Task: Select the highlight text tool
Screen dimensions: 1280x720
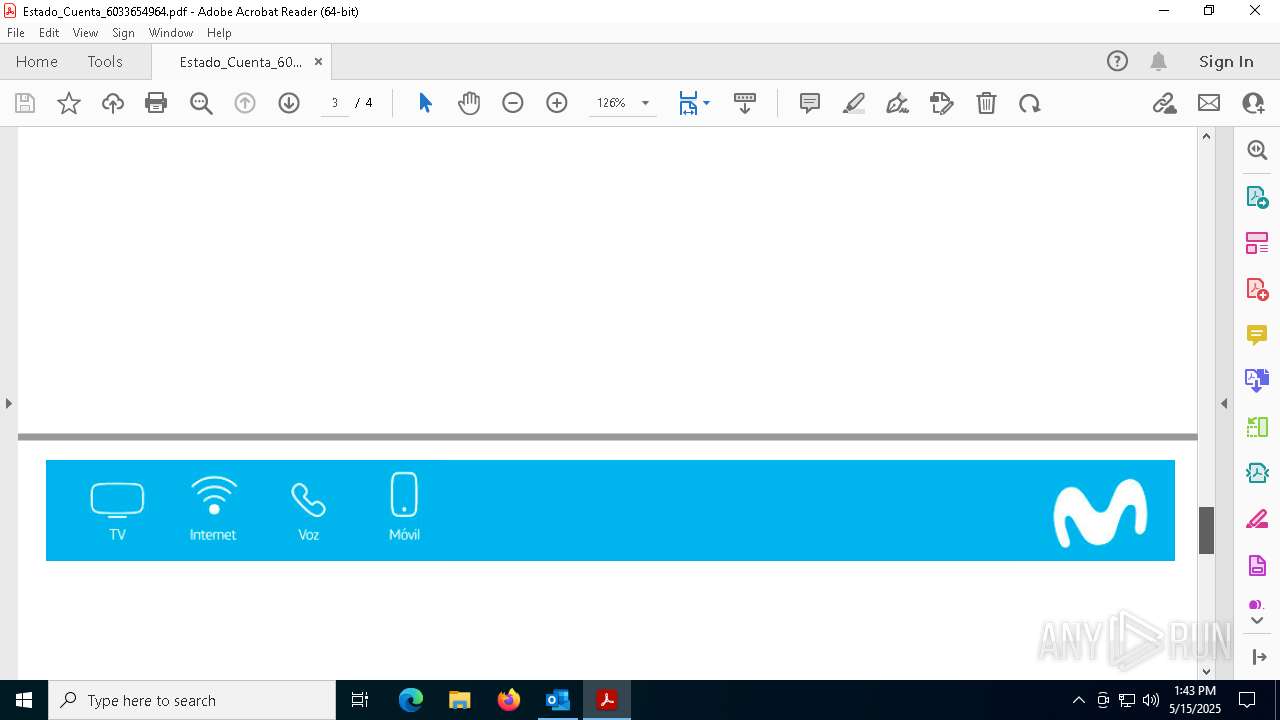Action: (854, 103)
